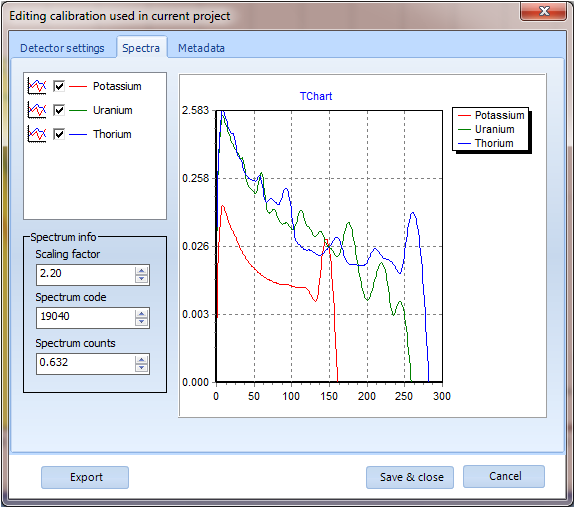Click the red Potassium line sample in list
Image resolution: width=575 pixels, height=508 pixels.
point(78,87)
